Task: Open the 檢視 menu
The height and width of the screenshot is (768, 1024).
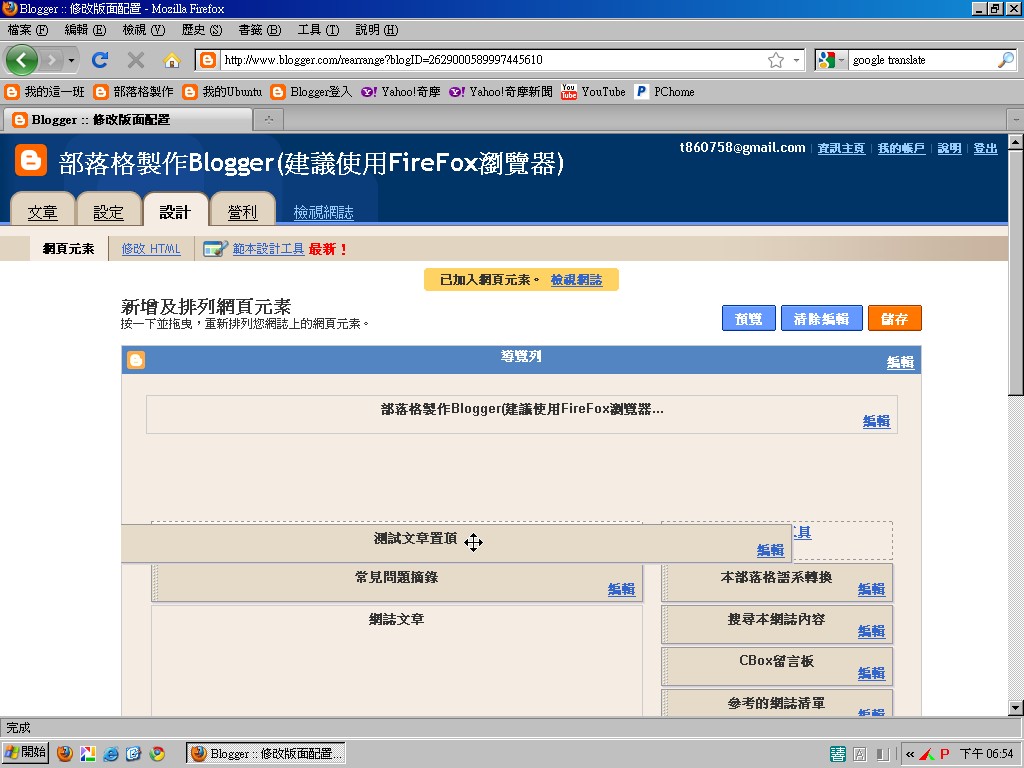Action: pyautogui.click(x=144, y=30)
